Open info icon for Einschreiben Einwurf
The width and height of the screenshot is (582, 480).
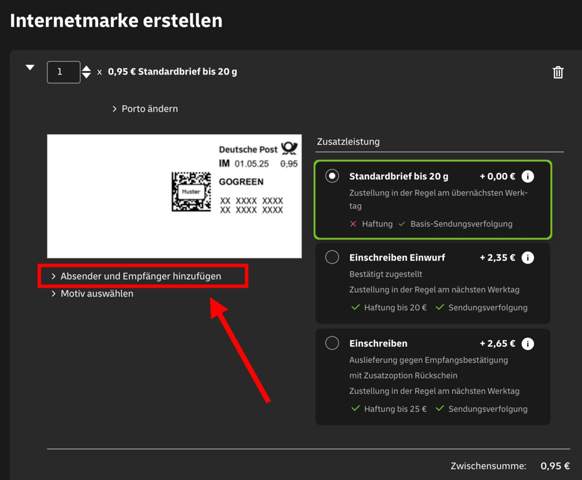tap(527, 258)
